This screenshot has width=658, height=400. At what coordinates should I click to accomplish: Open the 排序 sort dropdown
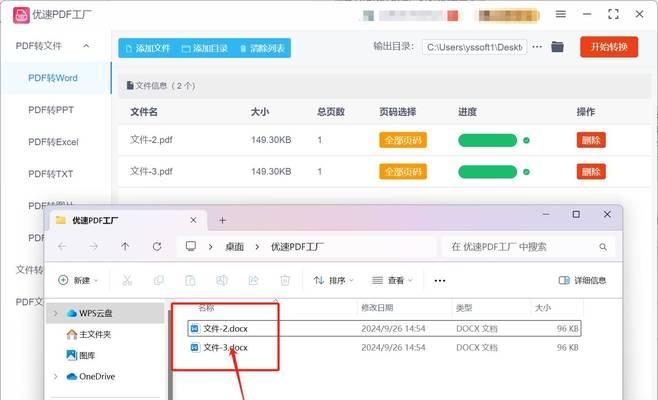click(333, 280)
